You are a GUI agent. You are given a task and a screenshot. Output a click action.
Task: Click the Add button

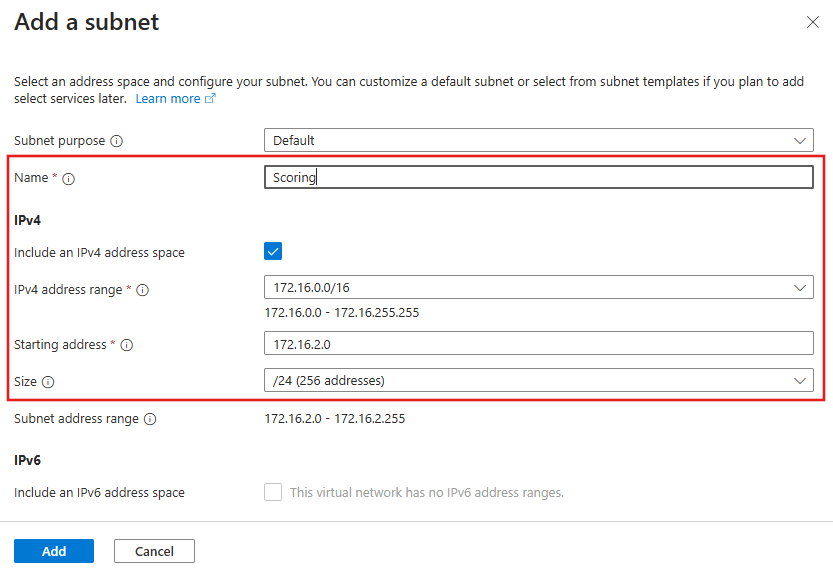click(53, 550)
